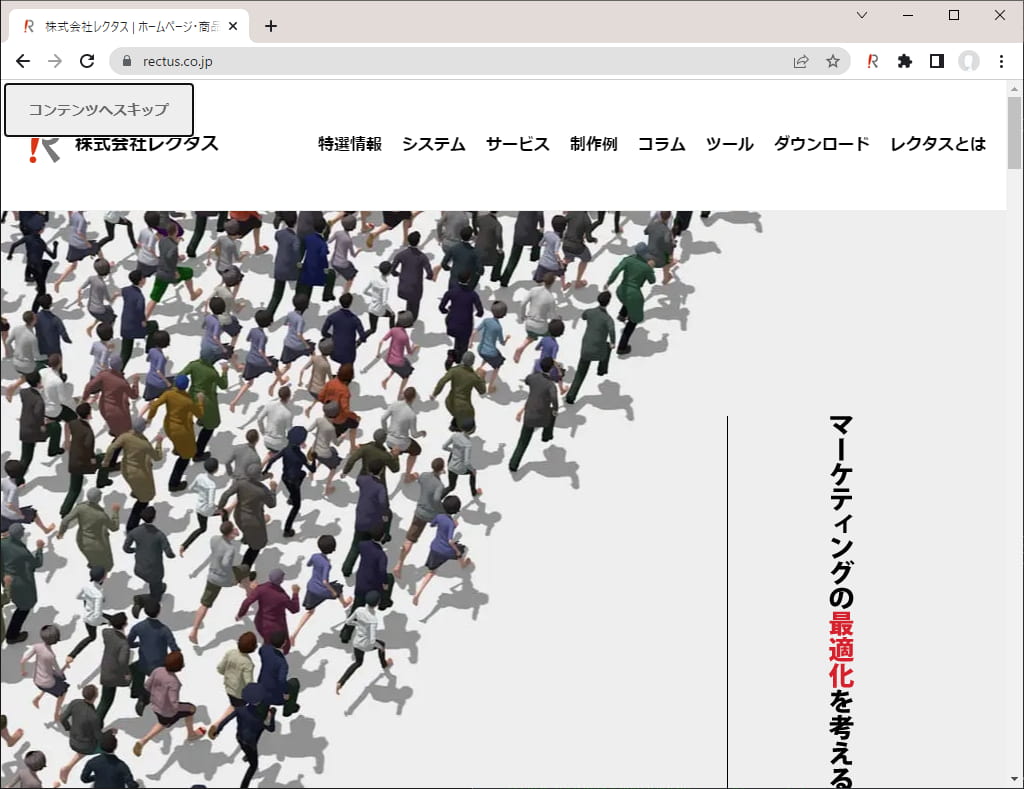Open the ツール menu item
Screen dimensions: 1024x789
729,144
